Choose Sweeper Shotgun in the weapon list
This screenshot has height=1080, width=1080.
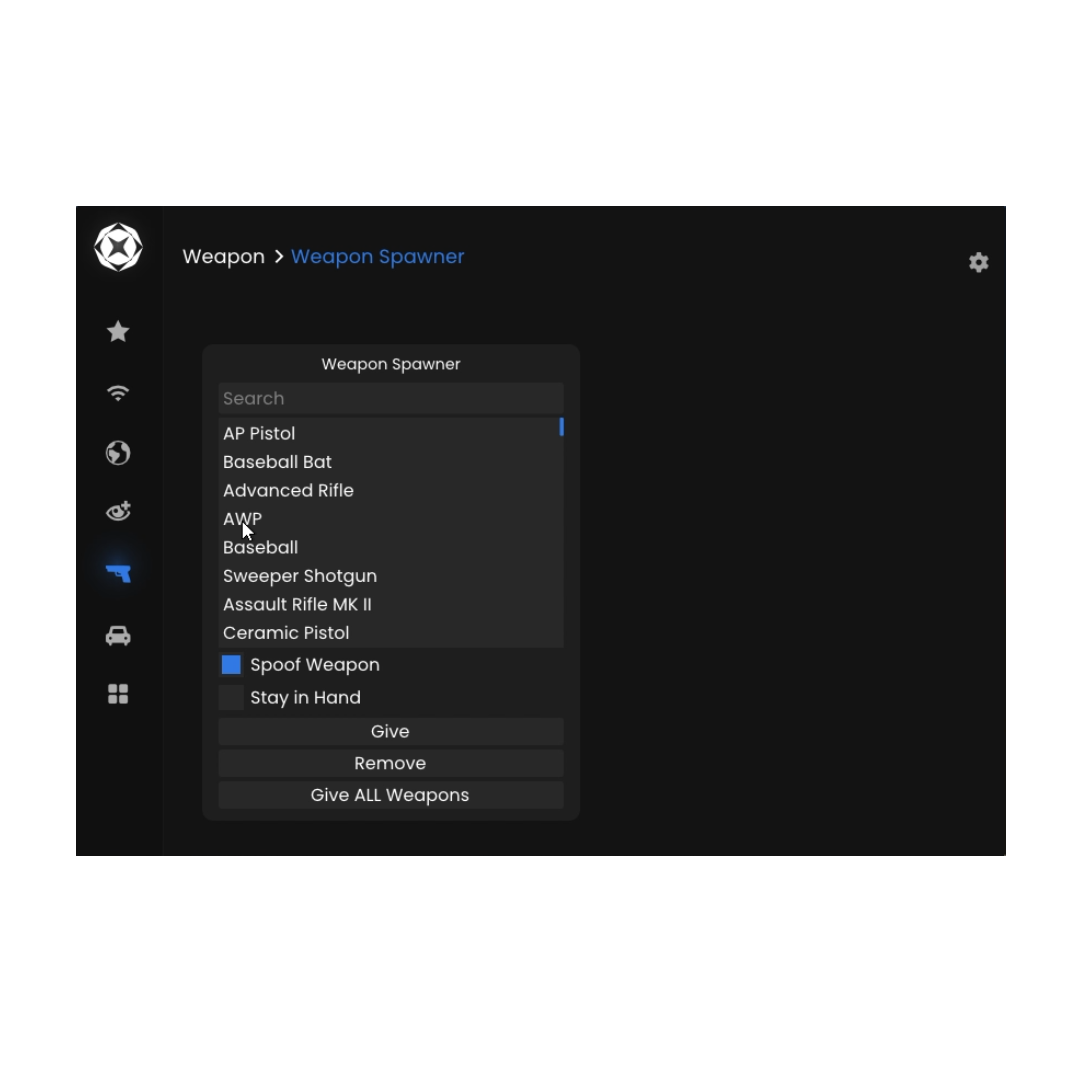pyautogui.click(x=300, y=576)
